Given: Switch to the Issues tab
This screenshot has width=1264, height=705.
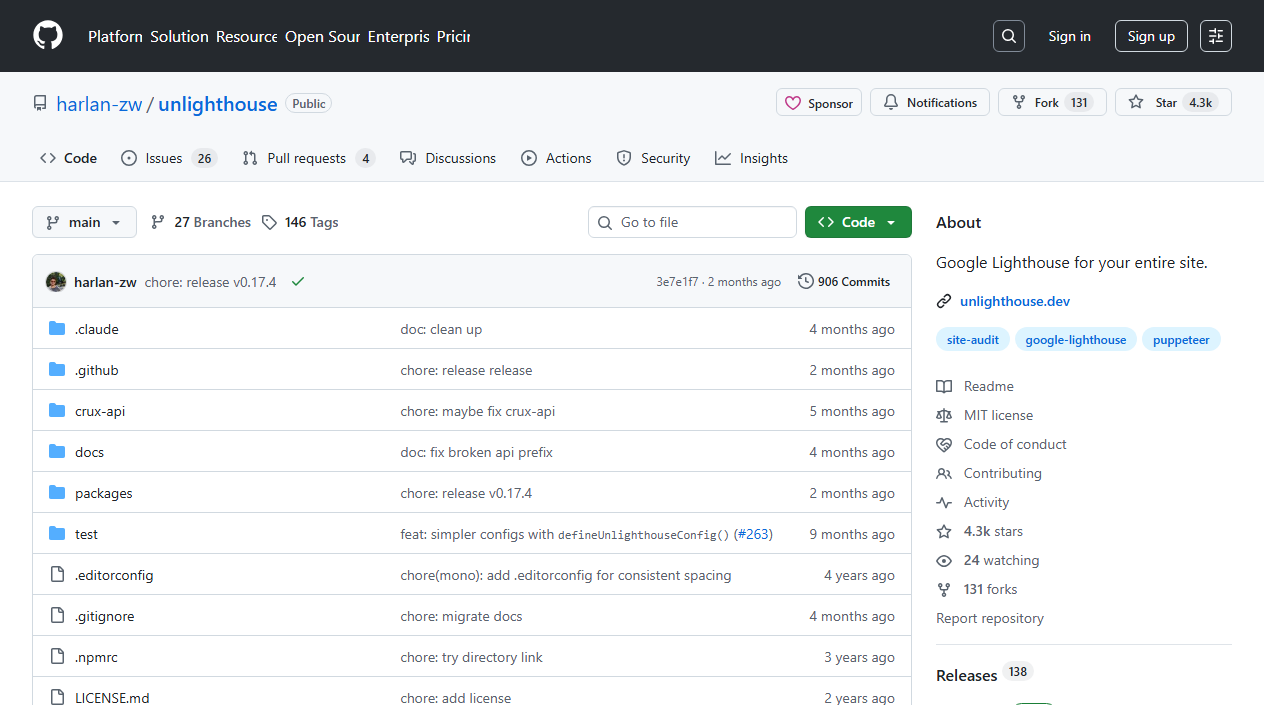Looking at the screenshot, I should tap(169, 158).
